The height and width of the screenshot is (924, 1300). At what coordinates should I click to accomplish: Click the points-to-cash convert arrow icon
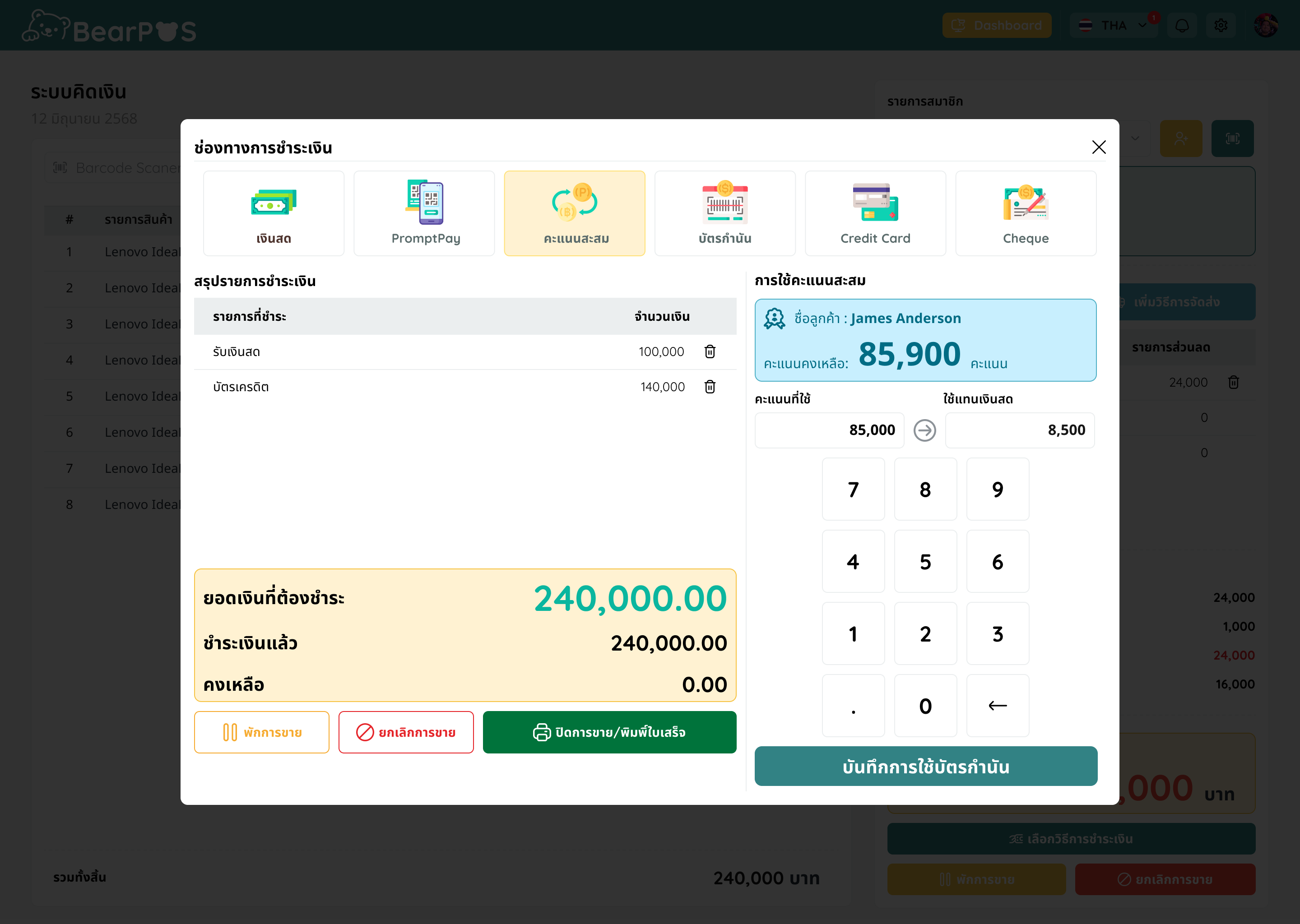(924, 430)
